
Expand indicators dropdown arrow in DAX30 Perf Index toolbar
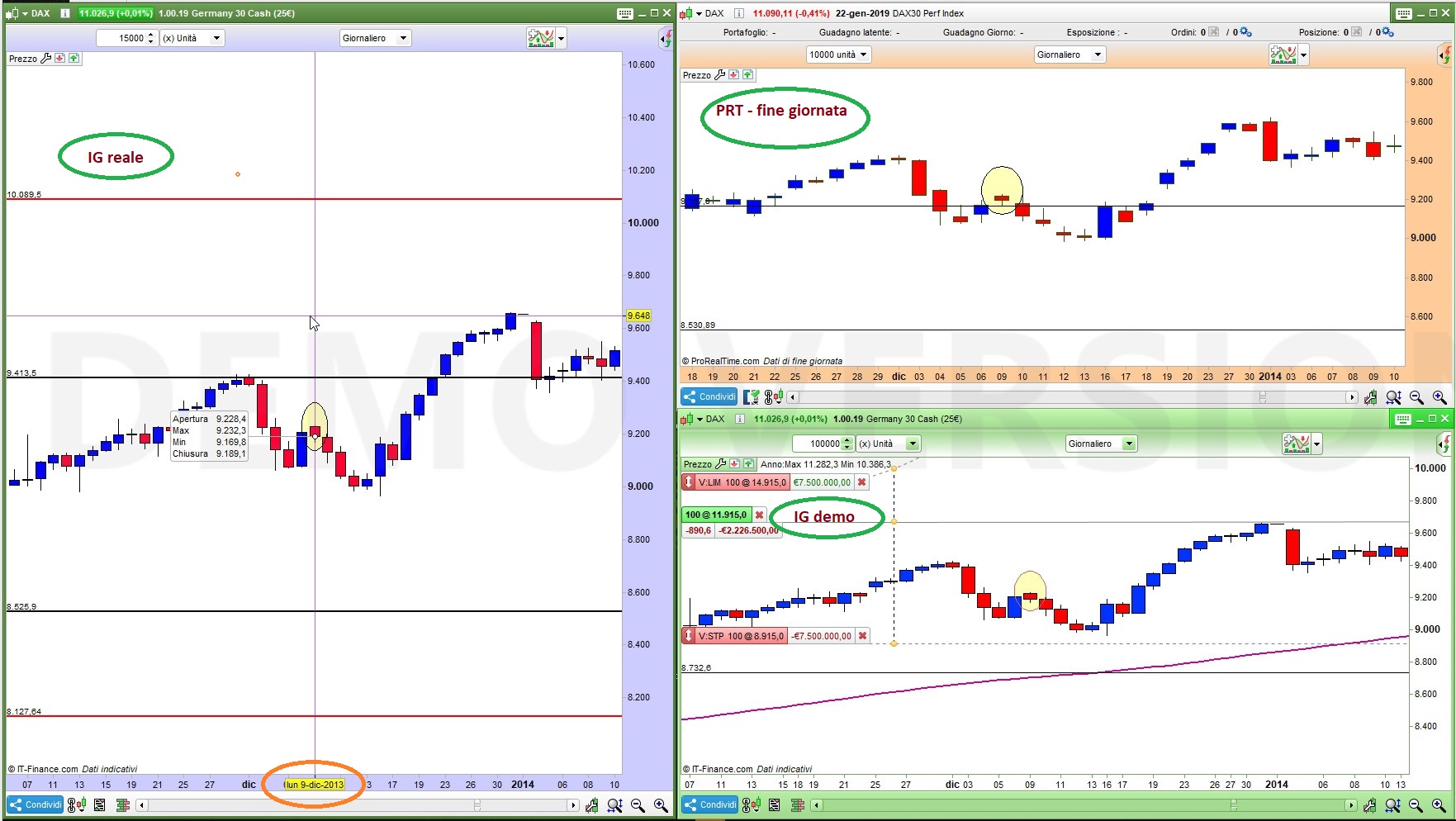coord(1304,55)
